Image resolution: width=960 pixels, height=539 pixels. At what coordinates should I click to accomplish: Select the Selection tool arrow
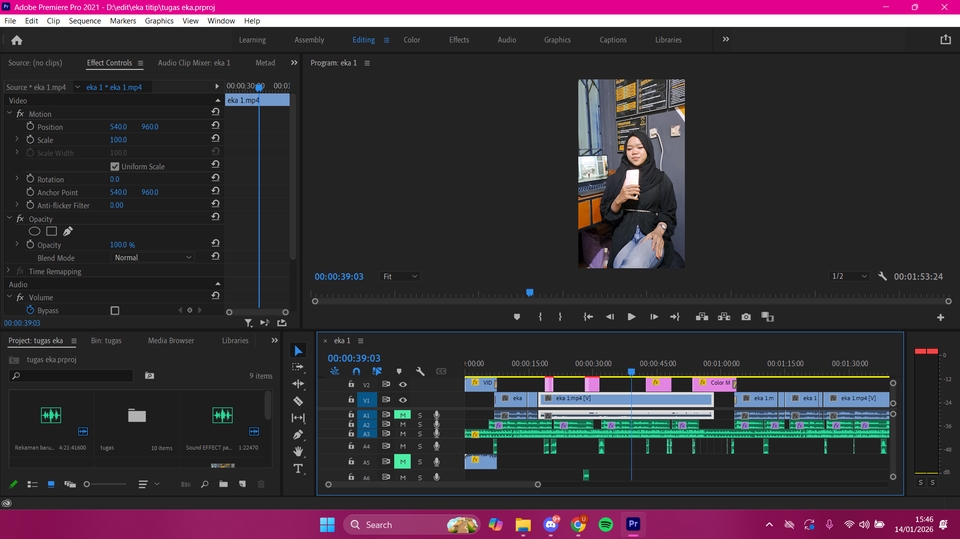click(x=298, y=351)
